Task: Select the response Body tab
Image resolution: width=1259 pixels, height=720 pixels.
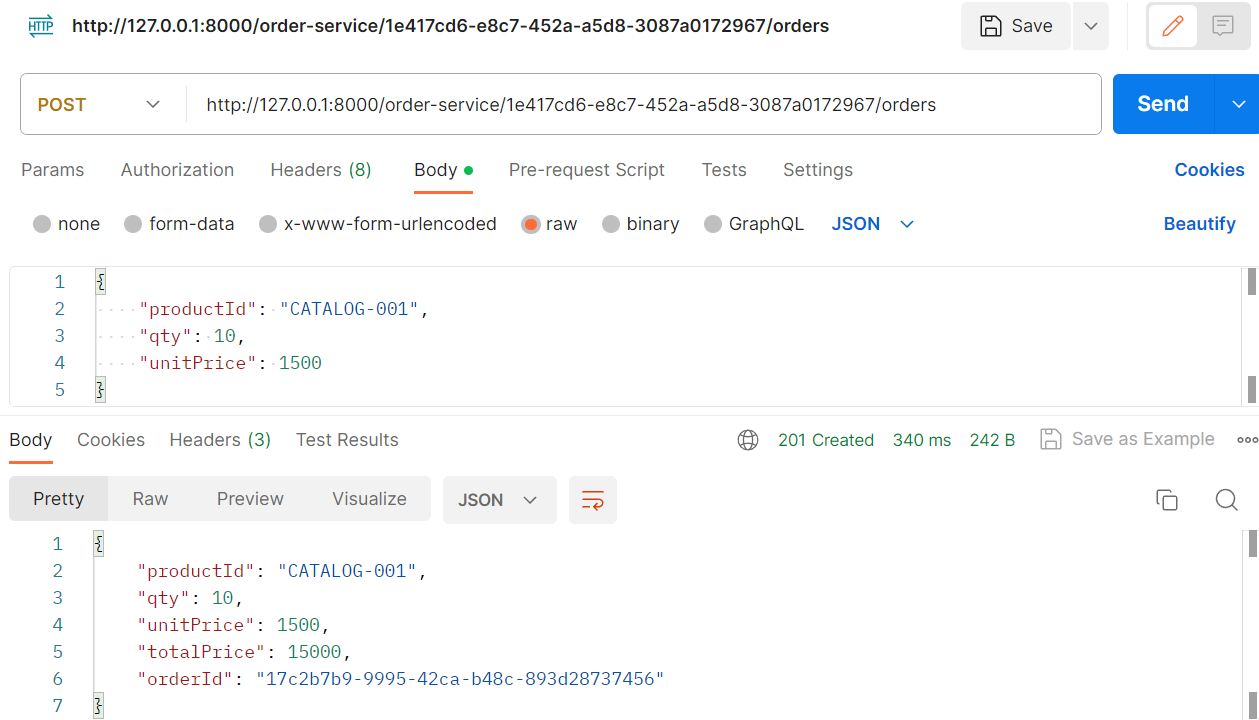Action: 31,440
